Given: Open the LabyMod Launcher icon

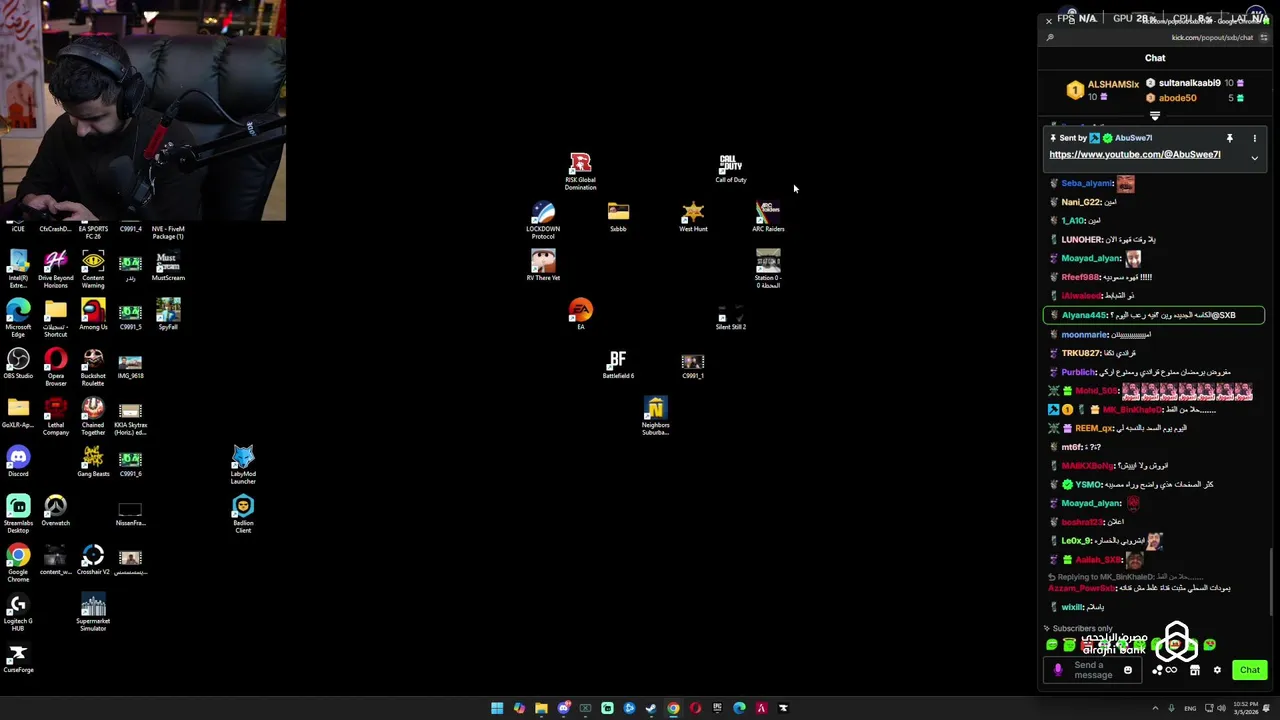Looking at the screenshot, I should [243, 465].
